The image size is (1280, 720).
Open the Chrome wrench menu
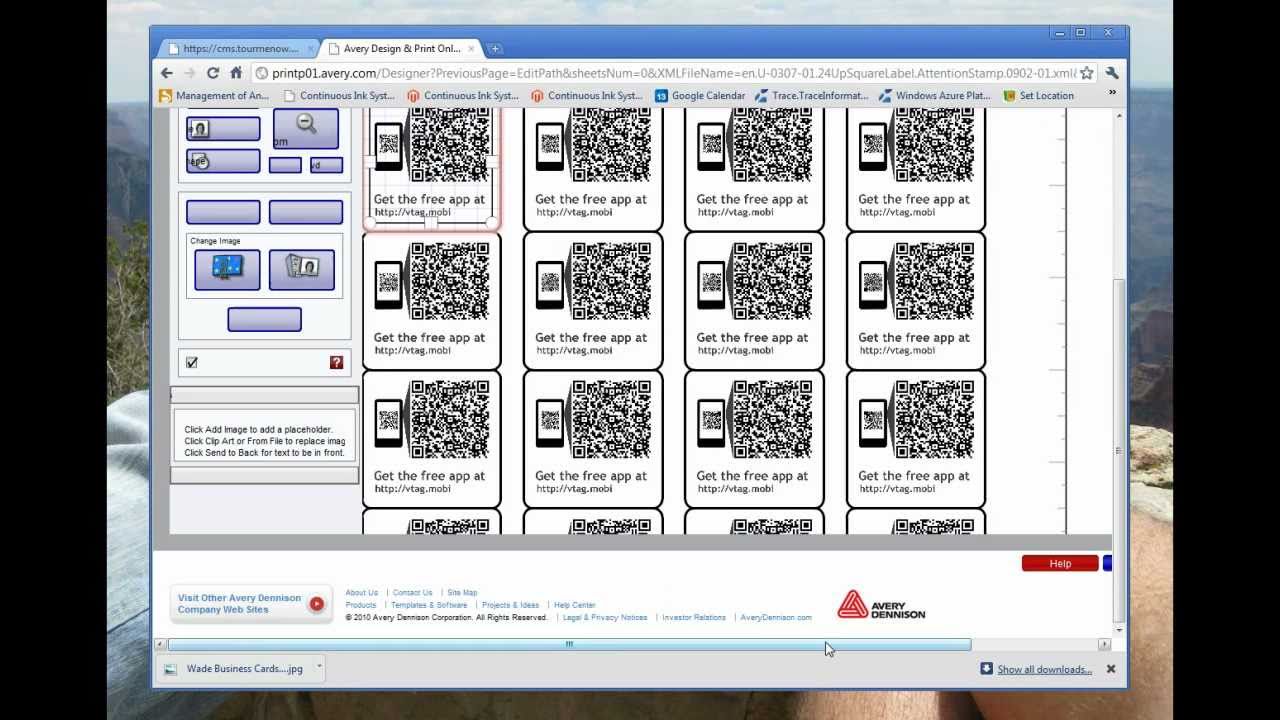(x=1112, y=73)
